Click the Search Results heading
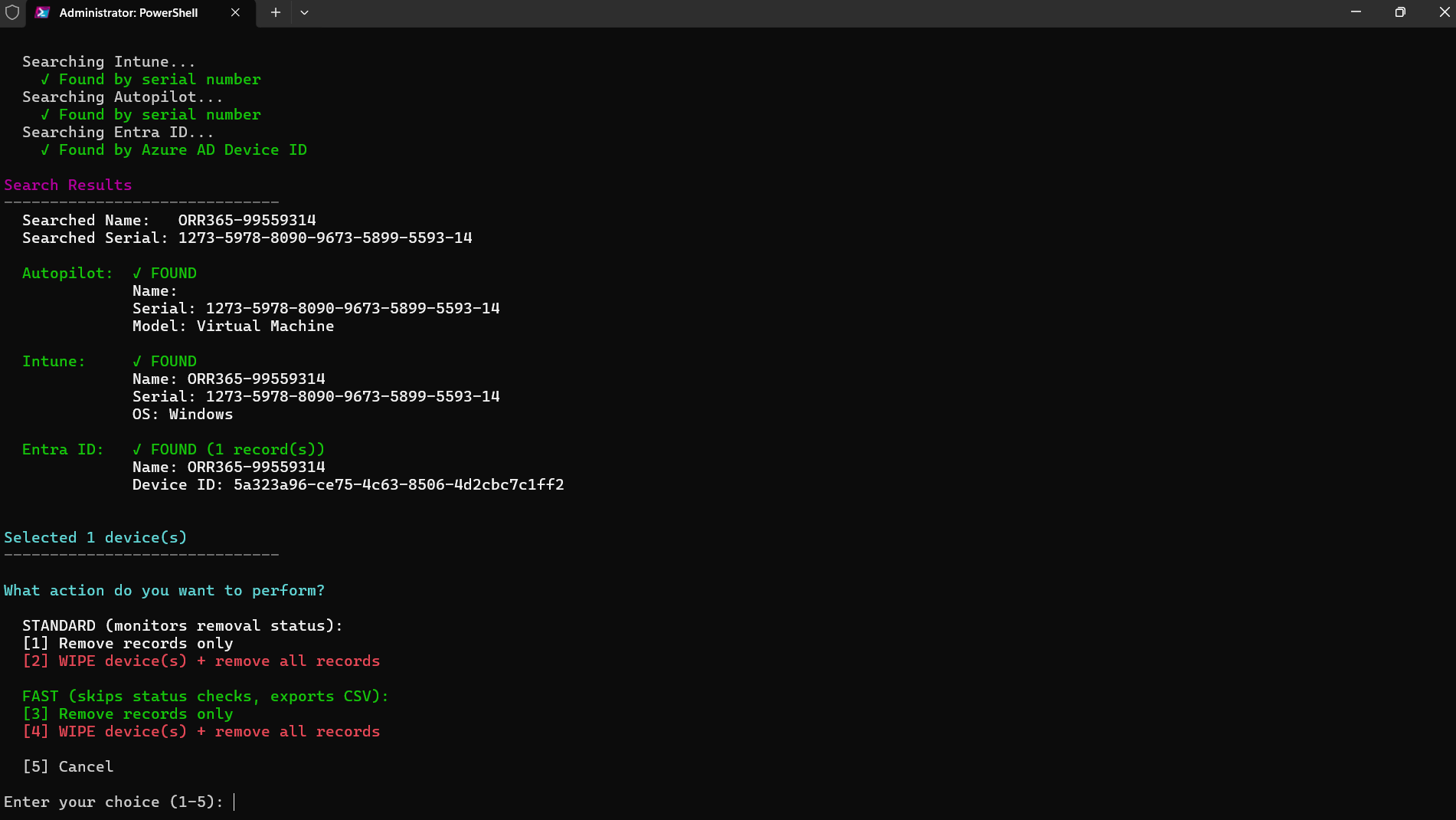 [68, 185]
